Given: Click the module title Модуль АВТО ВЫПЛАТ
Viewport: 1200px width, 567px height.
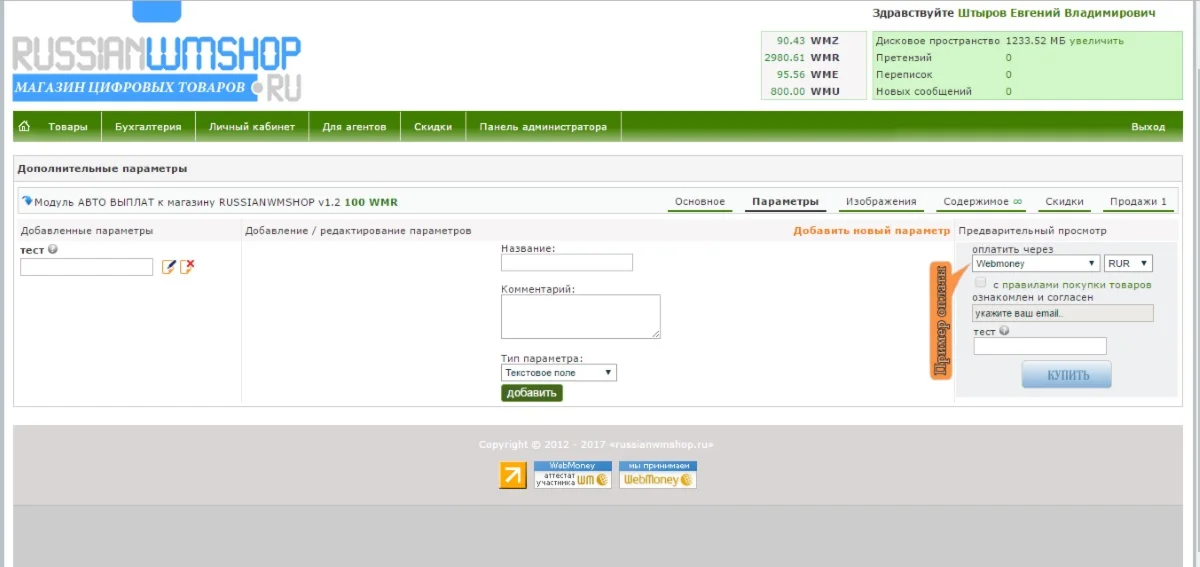Looking at the screenshot, I should (x=187, y=202).
